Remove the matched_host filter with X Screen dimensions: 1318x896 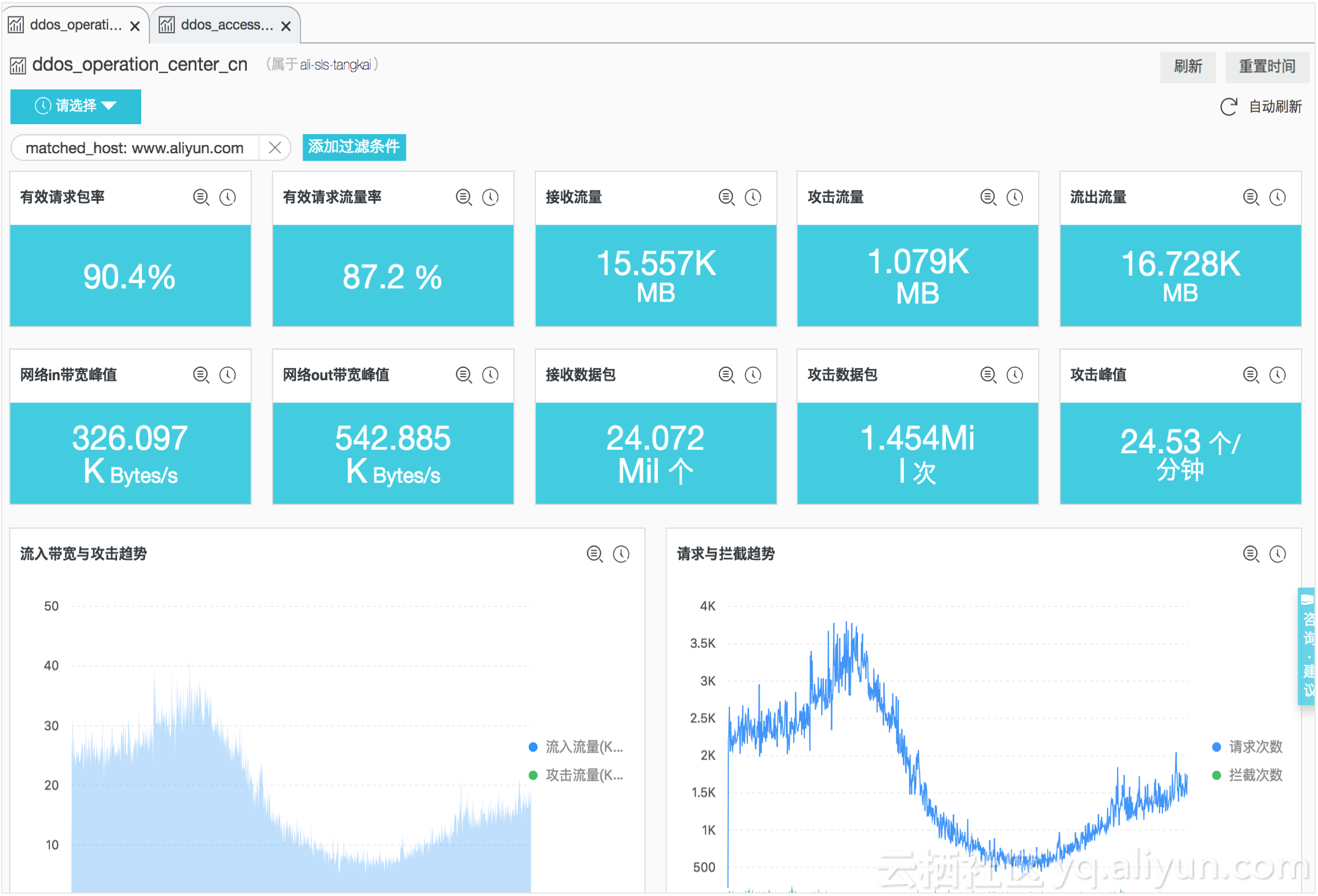275,148
